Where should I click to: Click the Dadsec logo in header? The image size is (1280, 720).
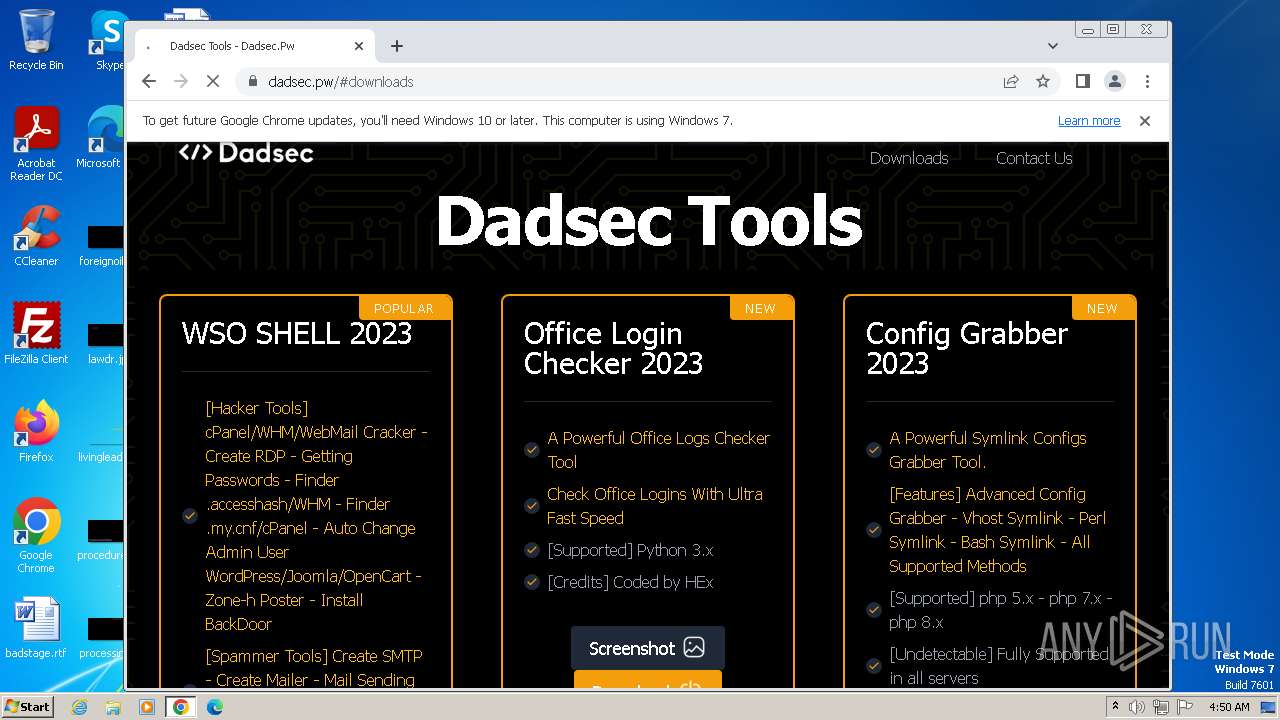coord(246,153)
